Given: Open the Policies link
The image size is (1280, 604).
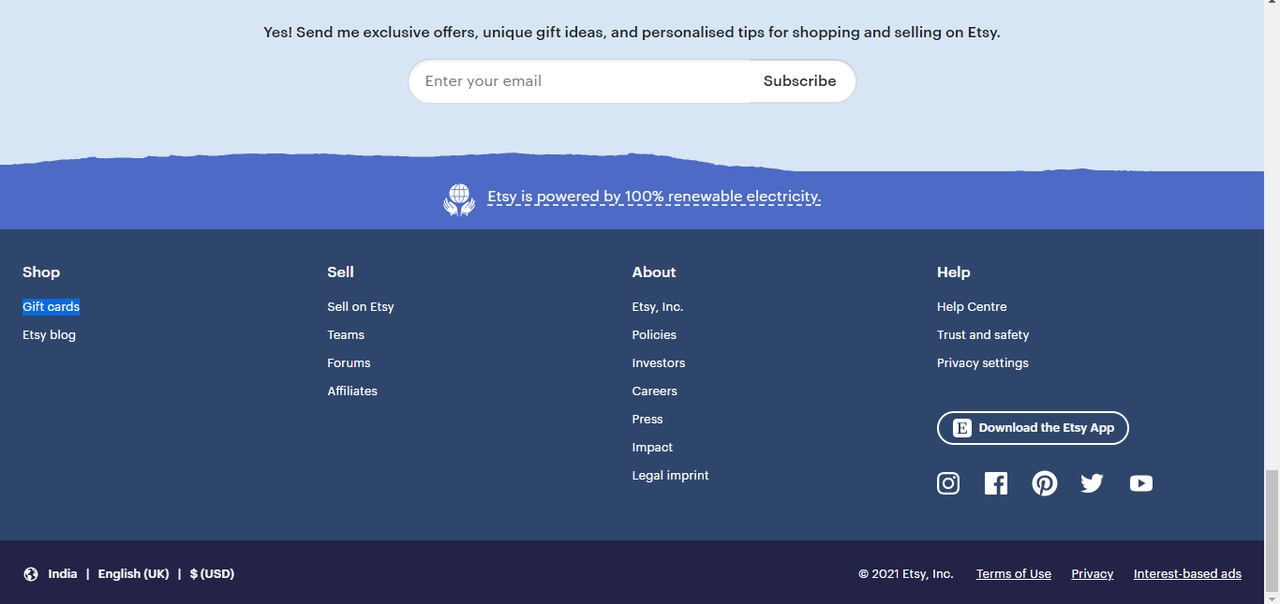Looking at the screenshot, I should pos(654,335).
